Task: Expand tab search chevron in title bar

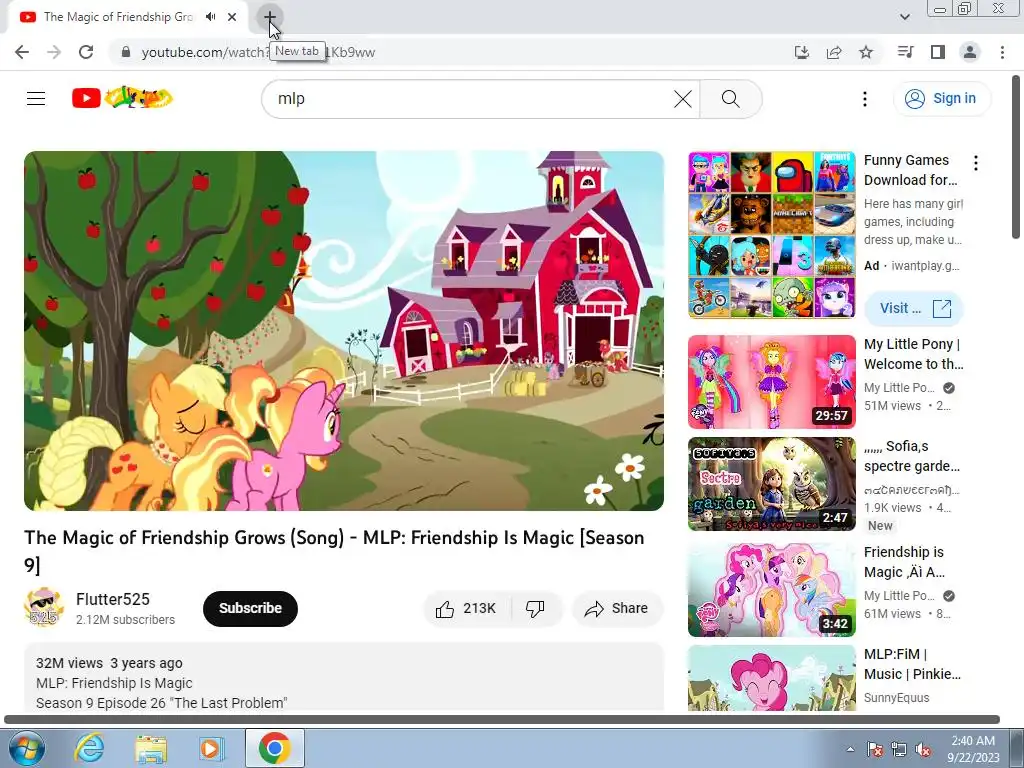Action: click(x=905, y=17)
